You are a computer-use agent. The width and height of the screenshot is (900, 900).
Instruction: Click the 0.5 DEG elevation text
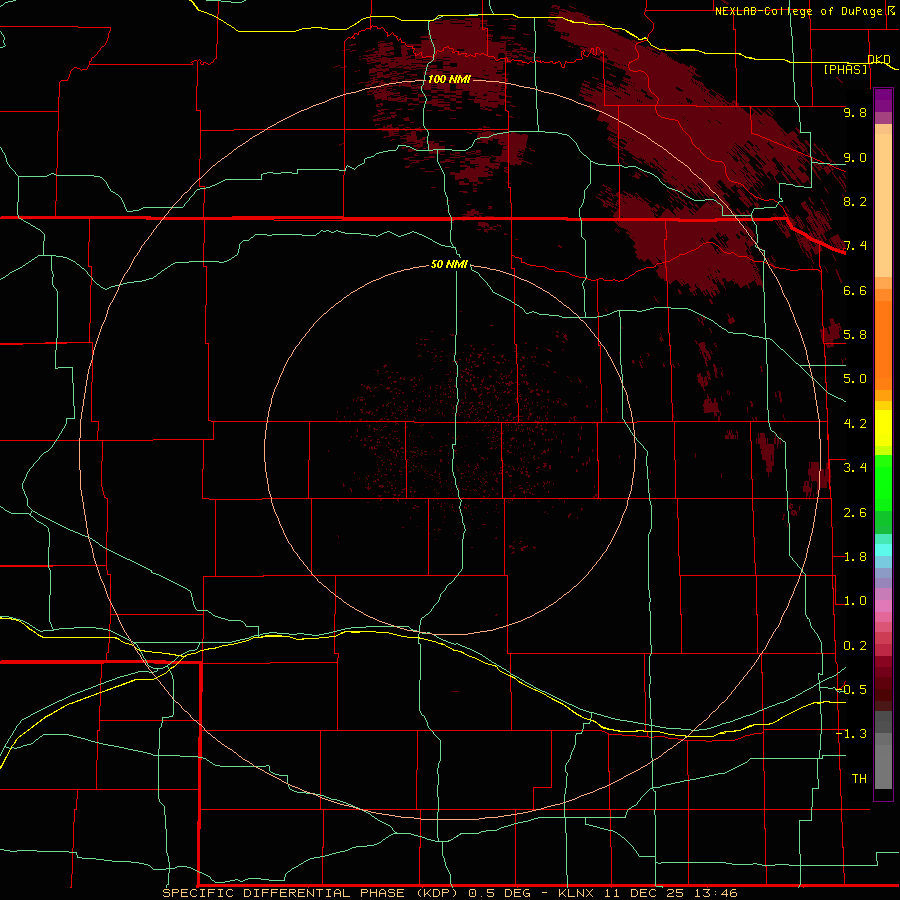(x=501, y=893)
